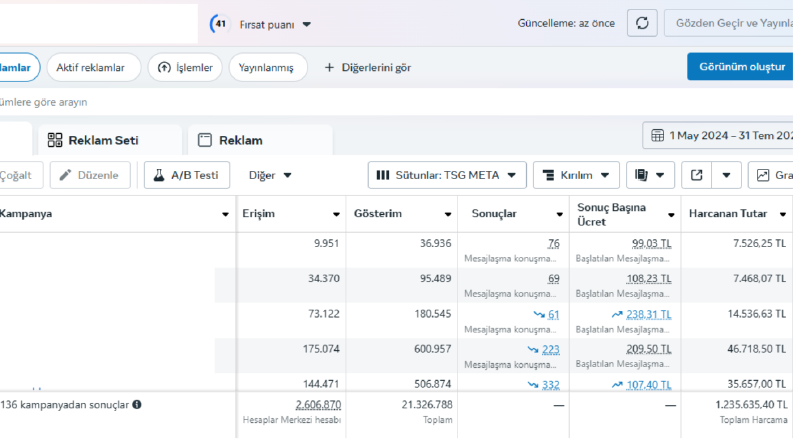Select the Aktif reklamlar filter chip
This screenshot has width=793, height=446.
tap(93, 67)
